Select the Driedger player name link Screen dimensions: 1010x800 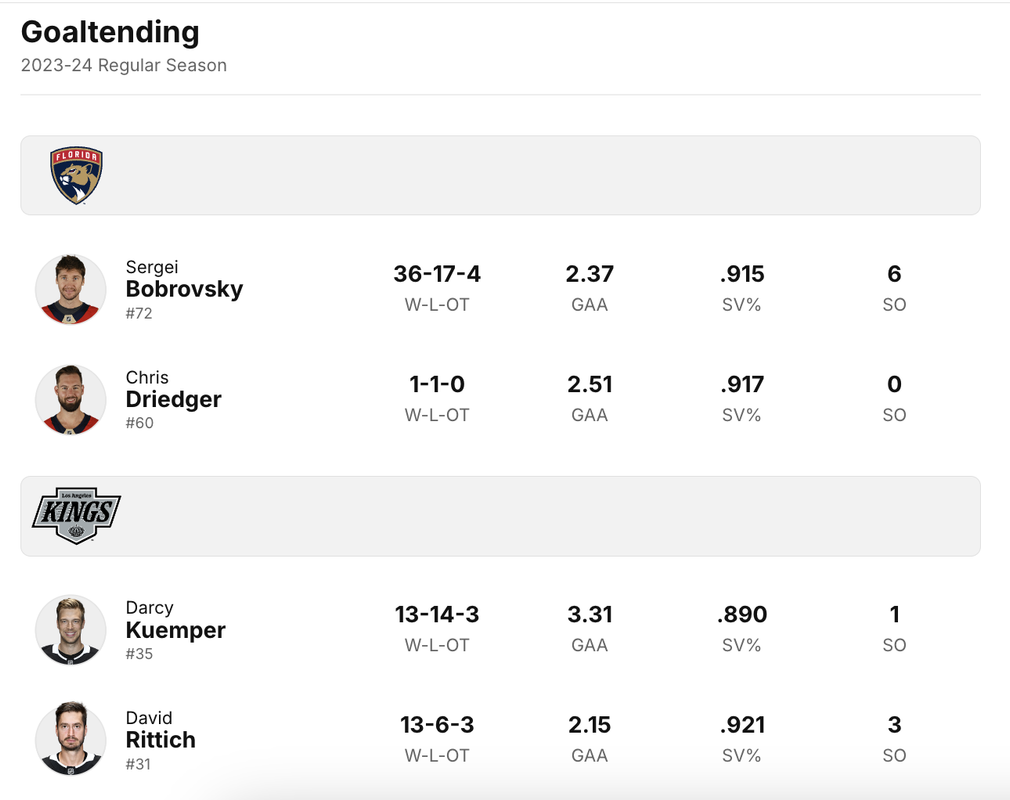click(173, 399)
